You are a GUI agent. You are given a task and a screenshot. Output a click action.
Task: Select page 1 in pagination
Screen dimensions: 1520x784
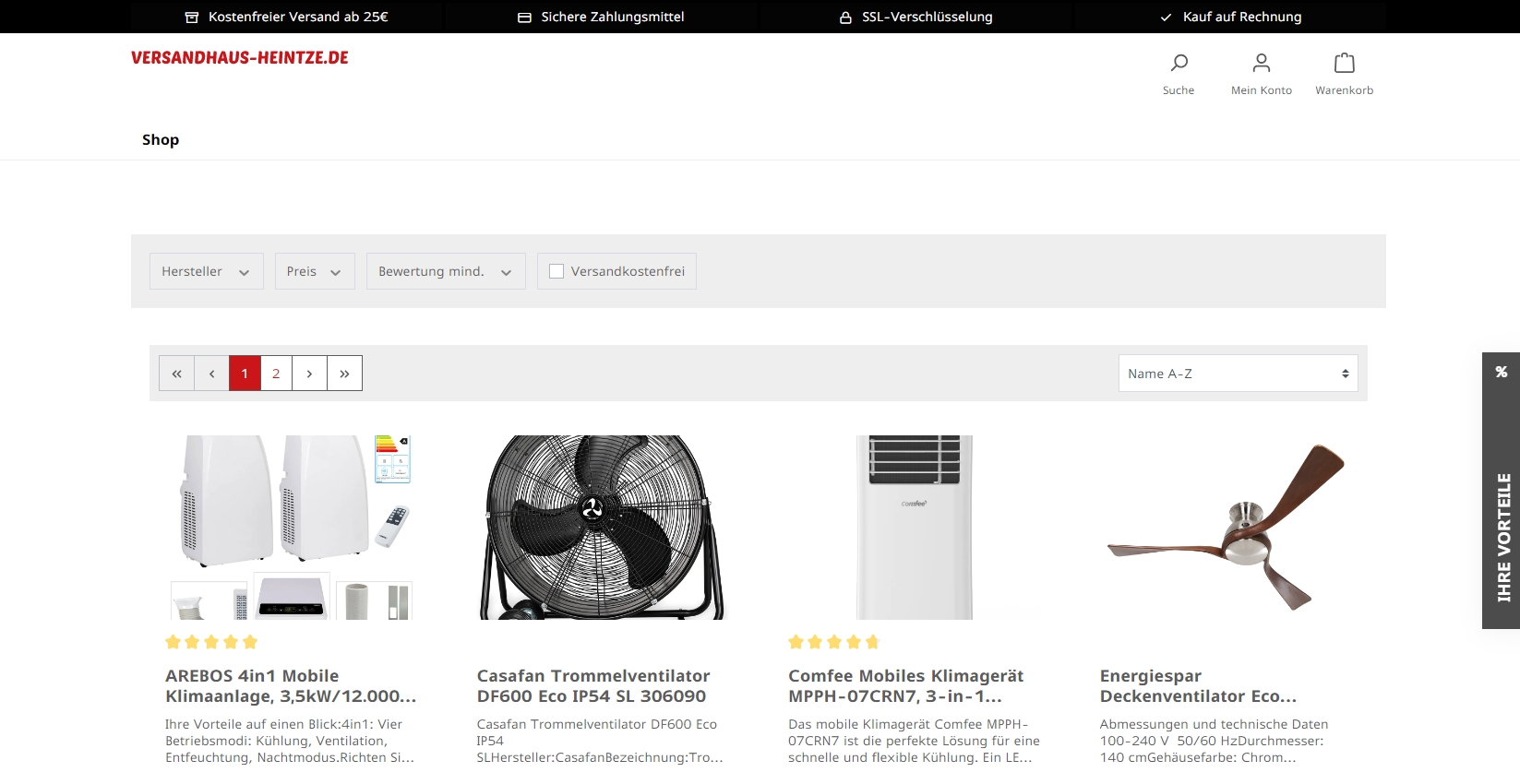pyautogui.click(x=245, y=374)
